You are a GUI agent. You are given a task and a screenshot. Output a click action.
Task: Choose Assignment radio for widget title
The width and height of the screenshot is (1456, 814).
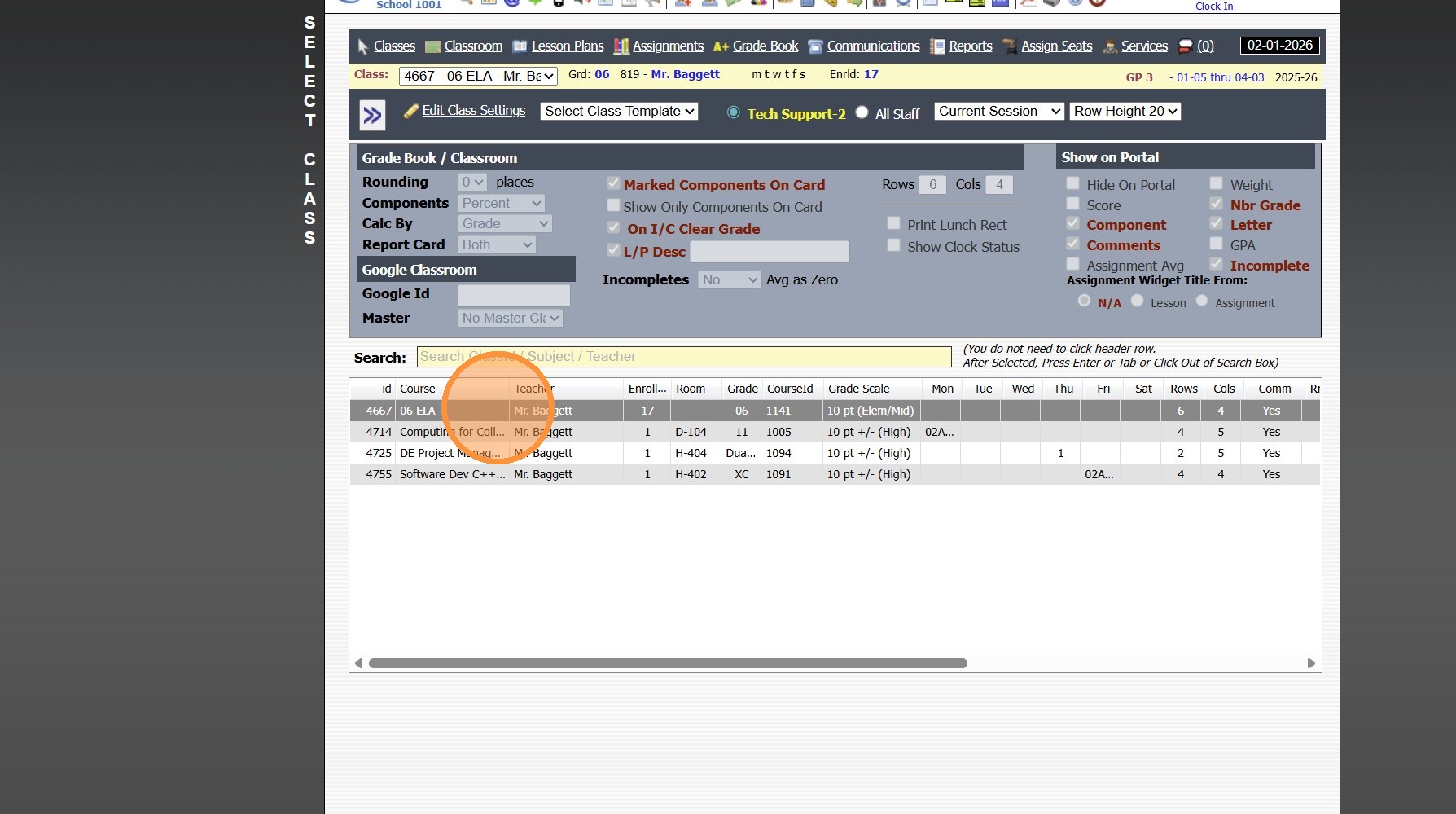[x=1202, y=301]
